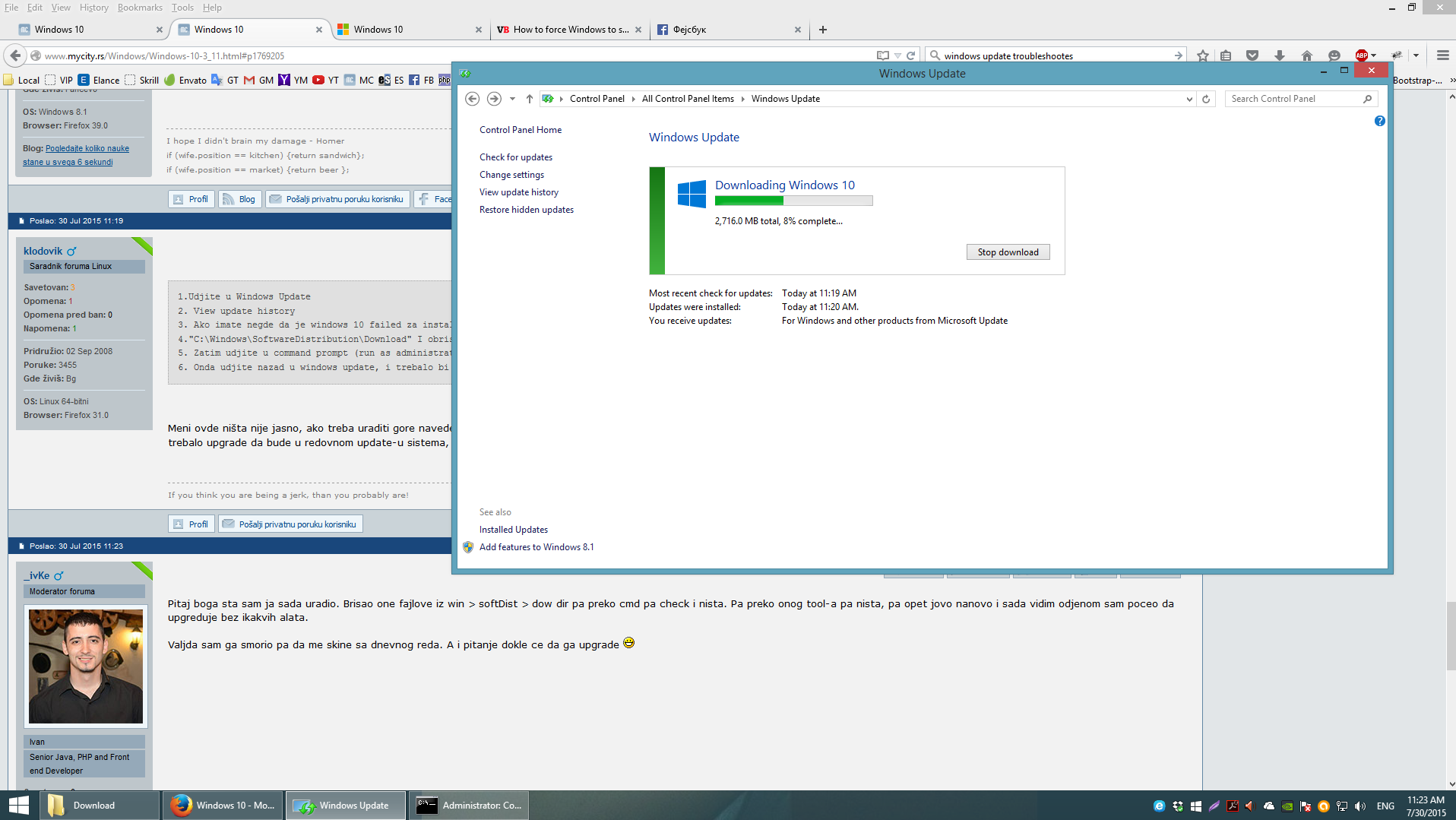Screen dimensions: 1456x820
Task: Open Adblock Plus dropdown arrow
Action: click(x=1374, y=55)
